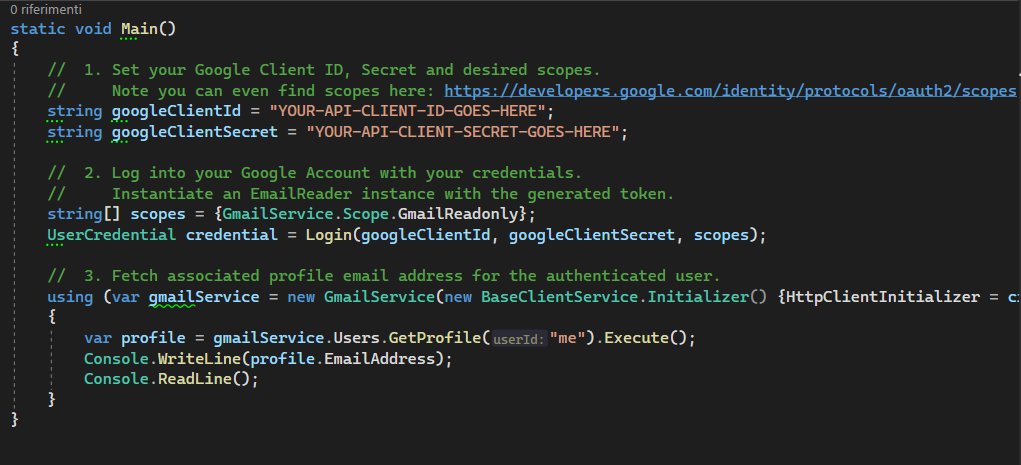
Task: Click the "YOUR-API-CLIENT-SECRET-GOES-HERE" string literal
Action: [x=467, y=132]
